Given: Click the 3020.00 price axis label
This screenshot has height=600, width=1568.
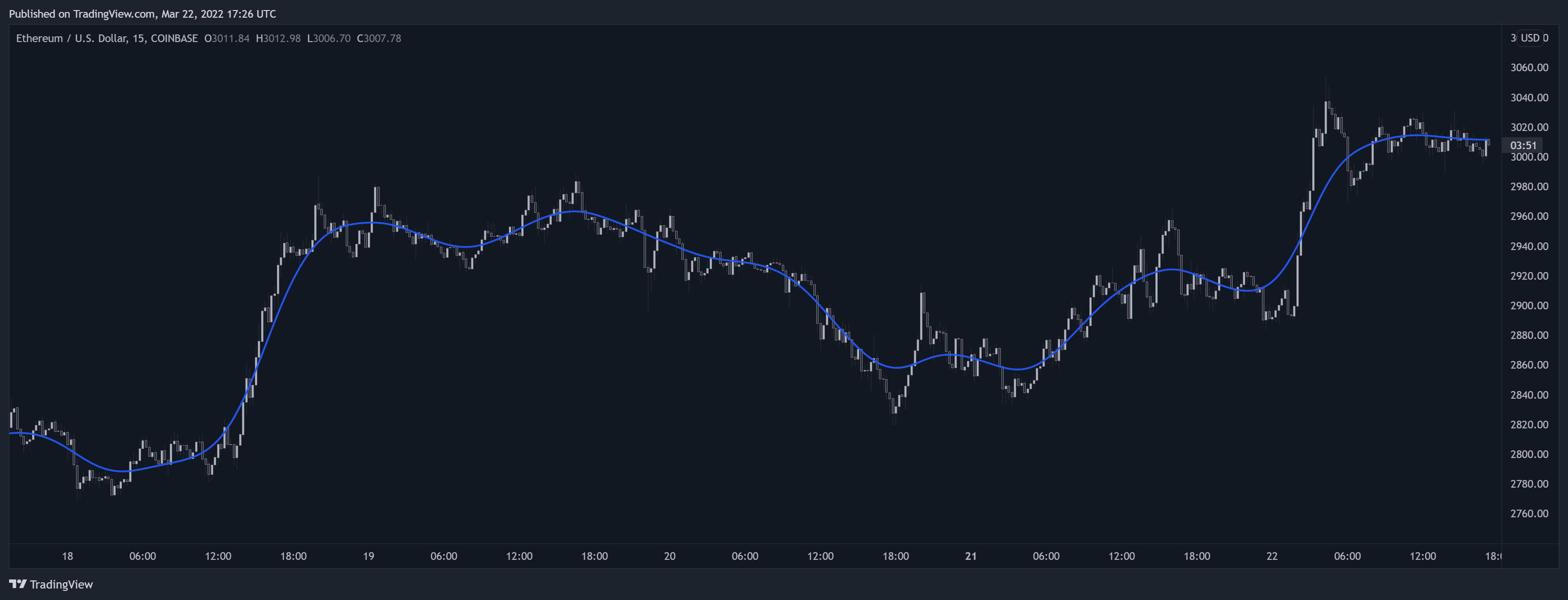Looking at the screenshot, I should click(1529, 127).
